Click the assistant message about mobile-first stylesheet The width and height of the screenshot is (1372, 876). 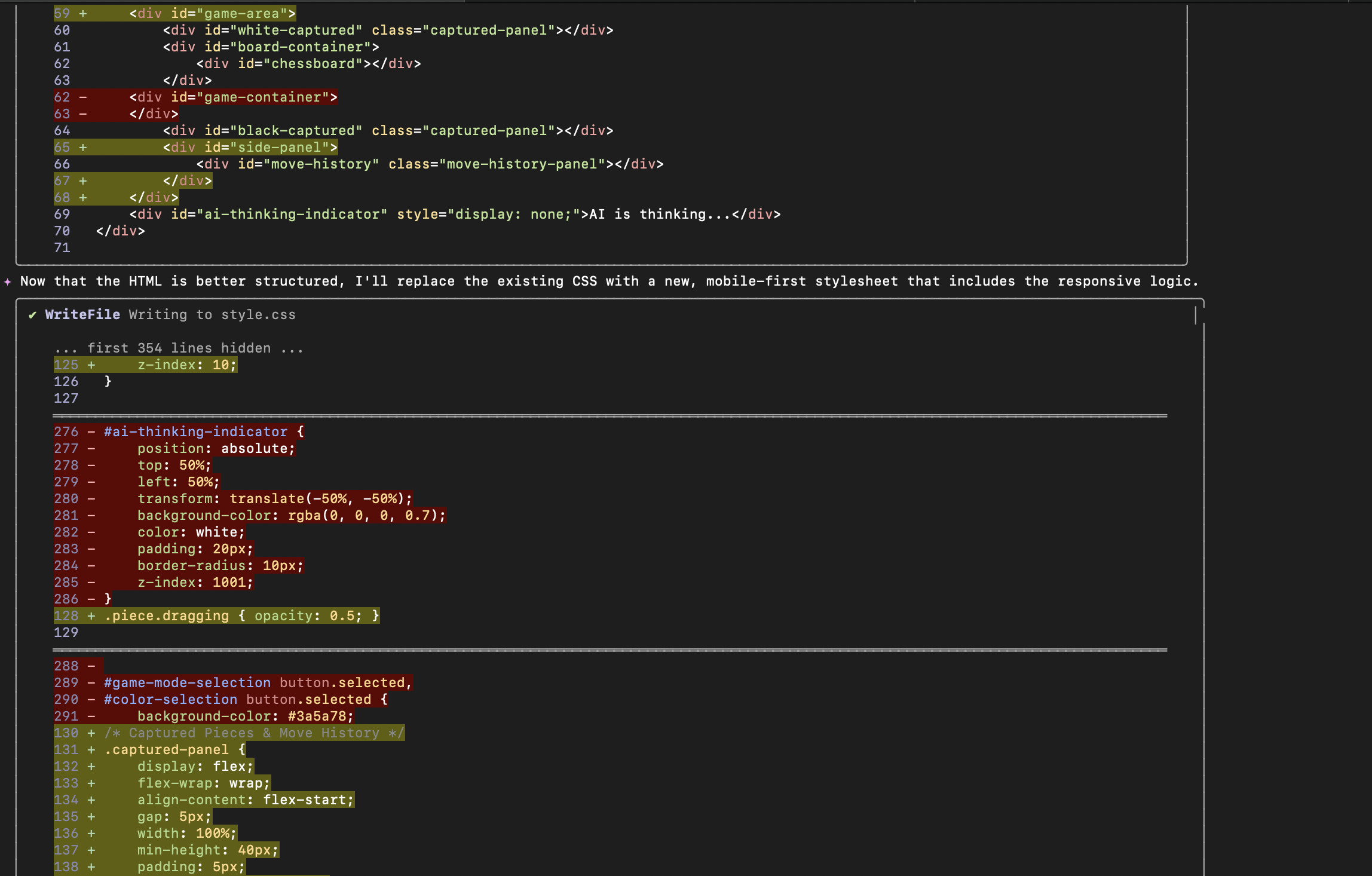tap(610, 281)
